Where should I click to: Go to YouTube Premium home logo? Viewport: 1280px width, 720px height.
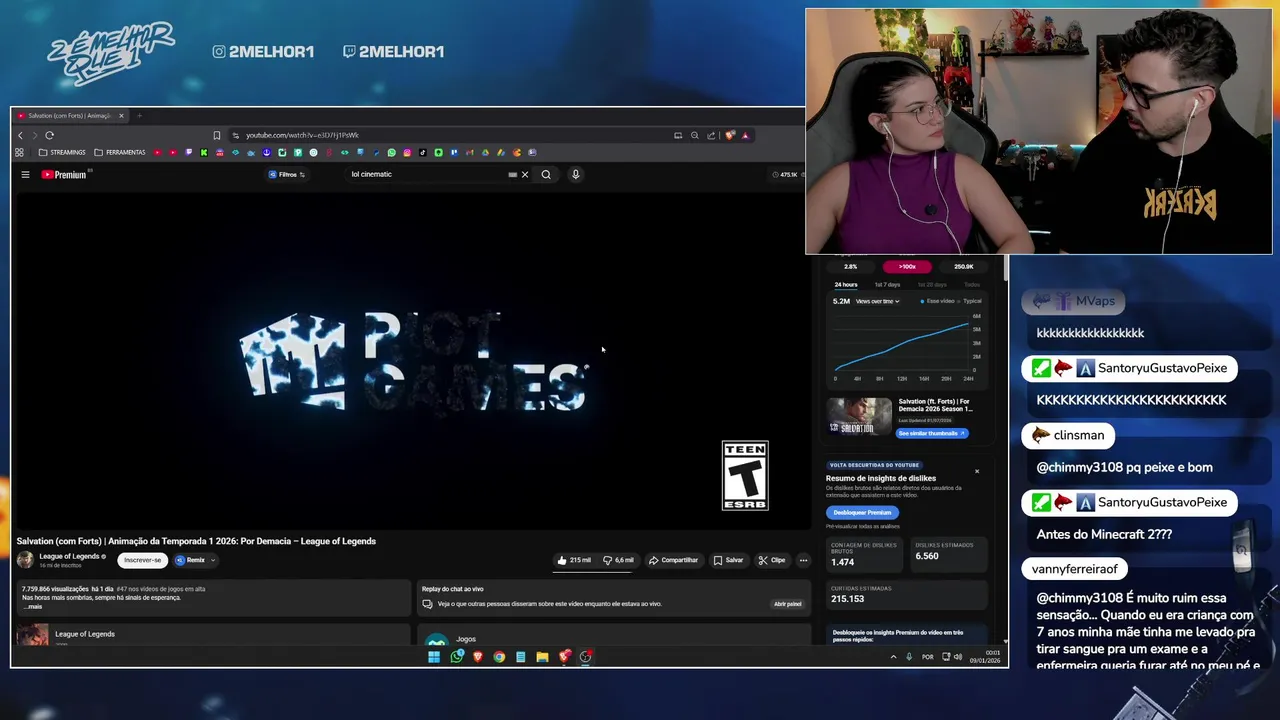(64, 174)
